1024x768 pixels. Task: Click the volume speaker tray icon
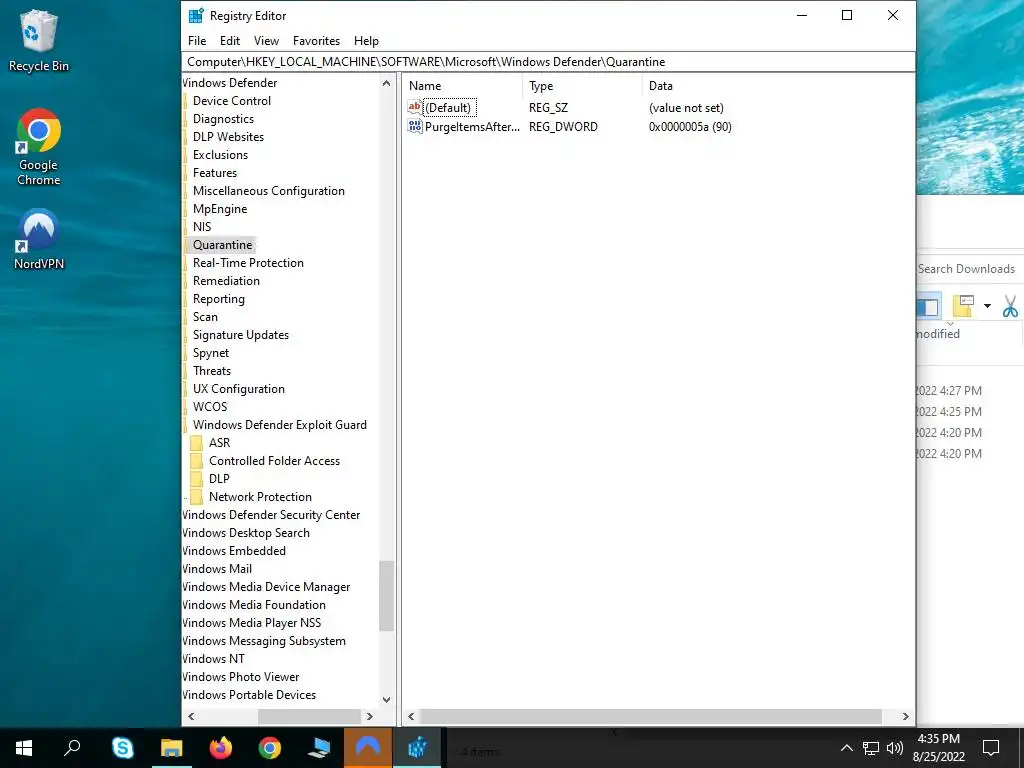pos(895,748)
